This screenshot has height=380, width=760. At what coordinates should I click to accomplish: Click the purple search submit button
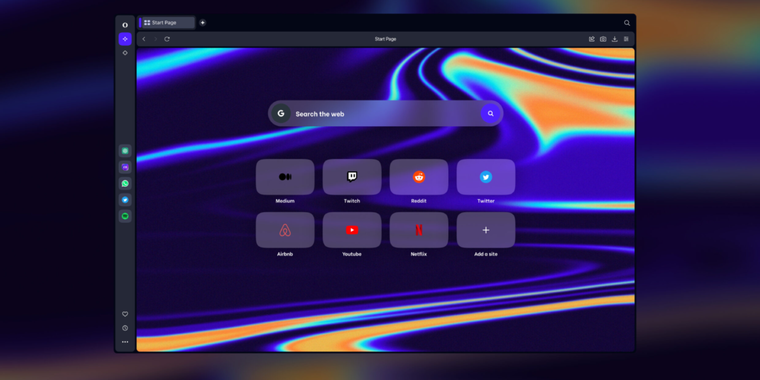tap(491, 113)
